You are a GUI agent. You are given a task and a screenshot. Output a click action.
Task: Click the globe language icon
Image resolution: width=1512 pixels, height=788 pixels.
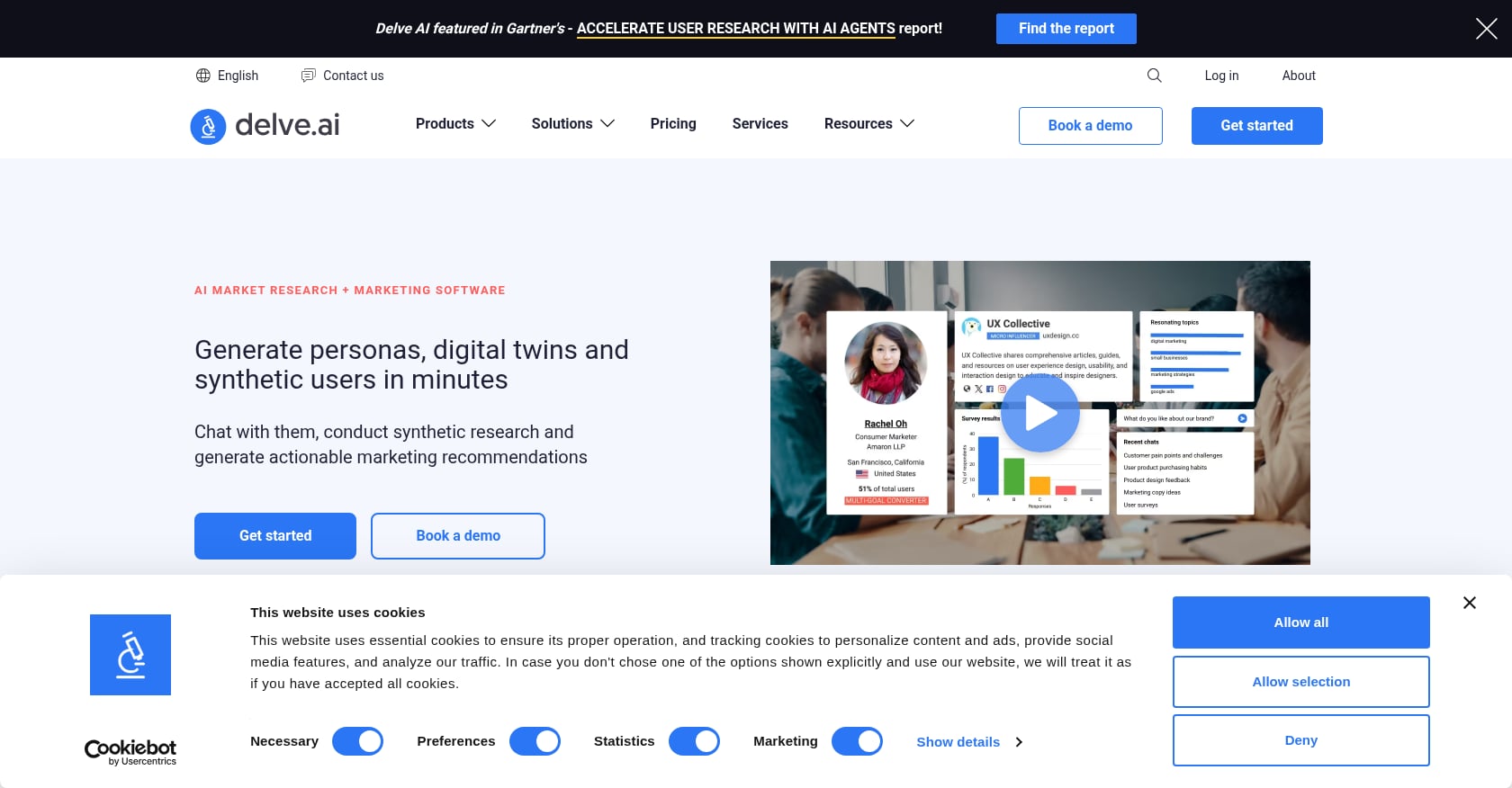click(x=203, y=76)
